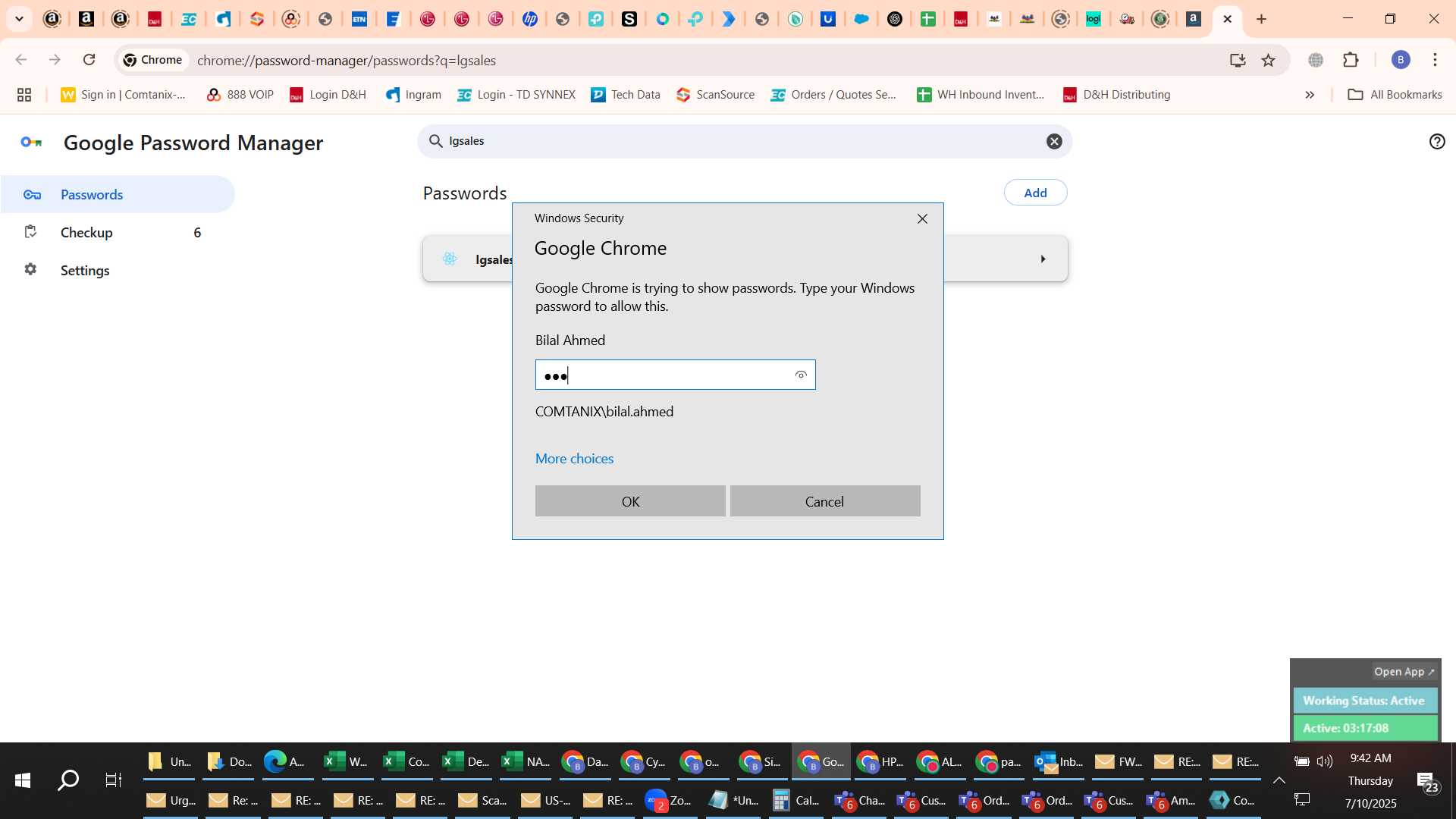Screen dimensions: 1456x819
Task: Add a new password
Action: coord(1035,193)
